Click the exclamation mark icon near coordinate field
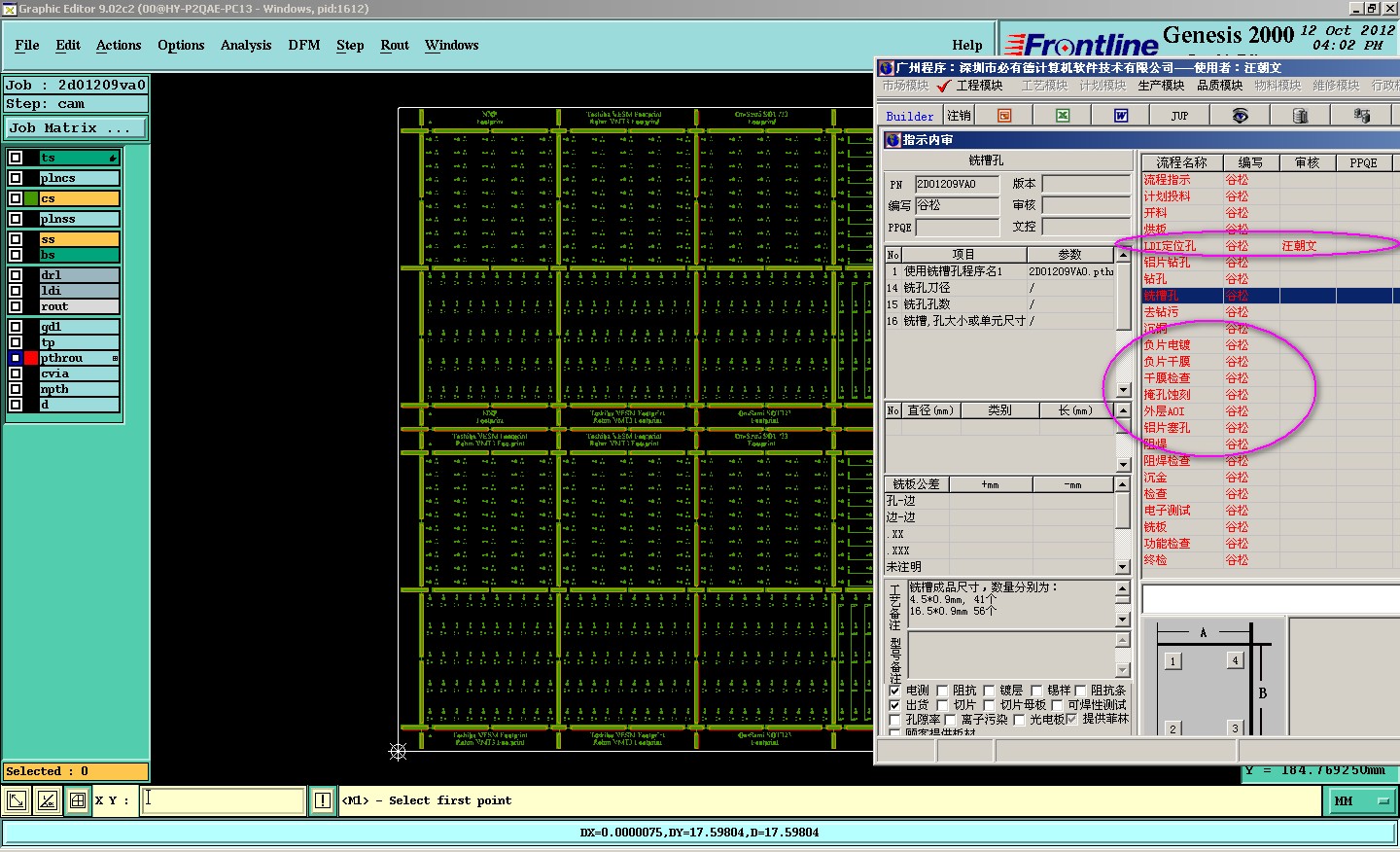 click(323, 800)
